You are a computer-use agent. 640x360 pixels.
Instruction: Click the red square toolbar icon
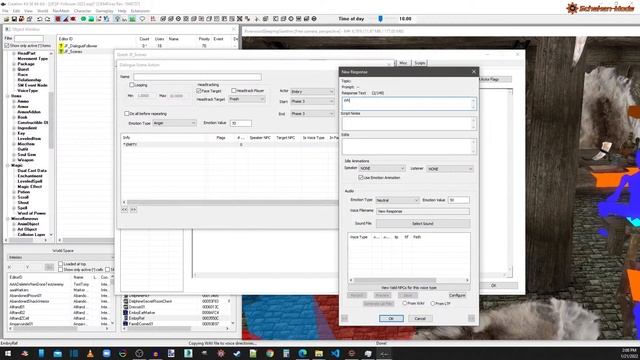coord(58,19)
